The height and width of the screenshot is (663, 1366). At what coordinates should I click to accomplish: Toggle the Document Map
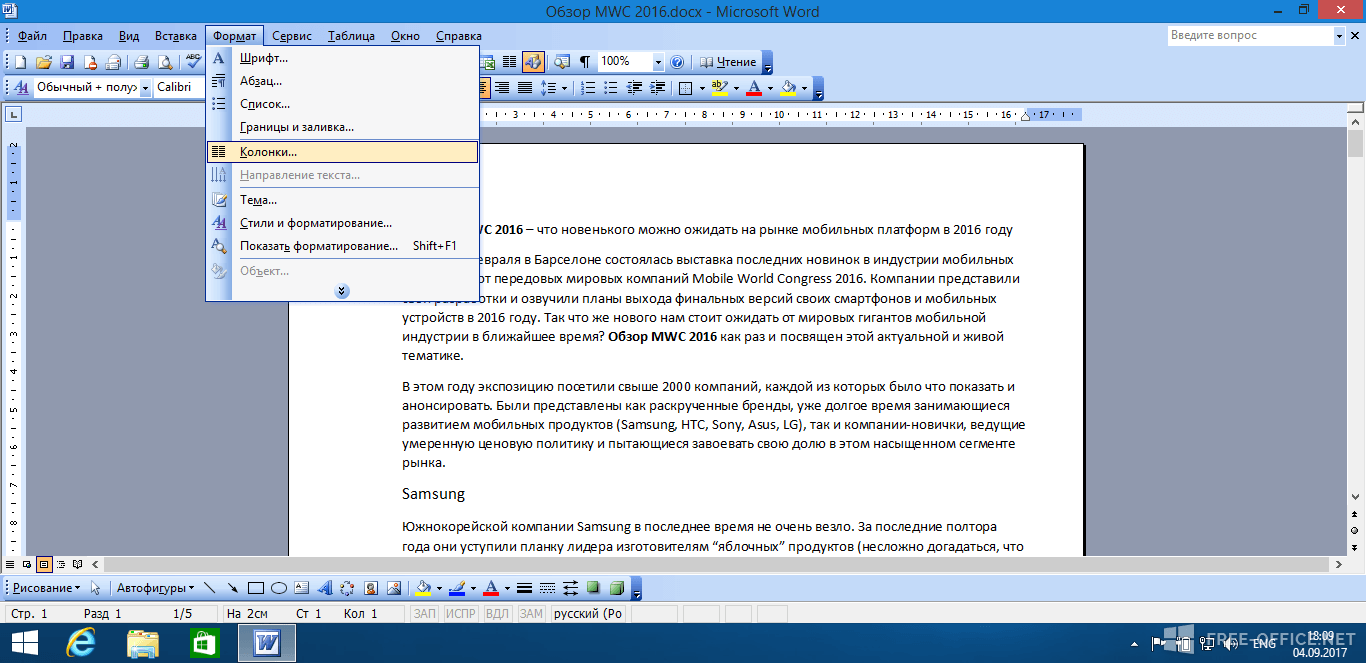coord(561,62)
